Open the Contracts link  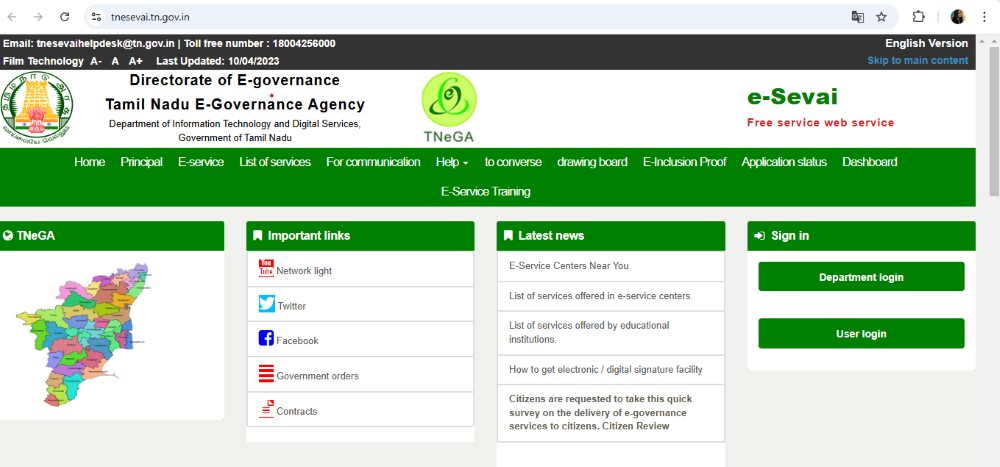[x=297, y=411]
